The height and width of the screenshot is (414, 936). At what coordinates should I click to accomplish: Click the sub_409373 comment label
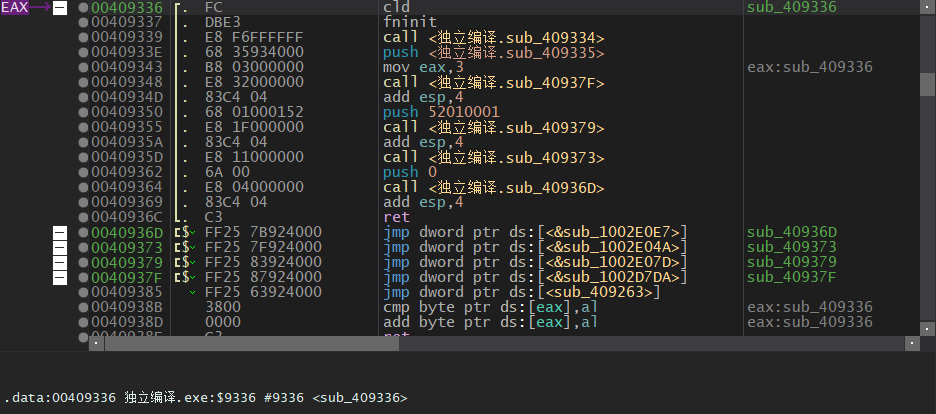click(792, 247)
